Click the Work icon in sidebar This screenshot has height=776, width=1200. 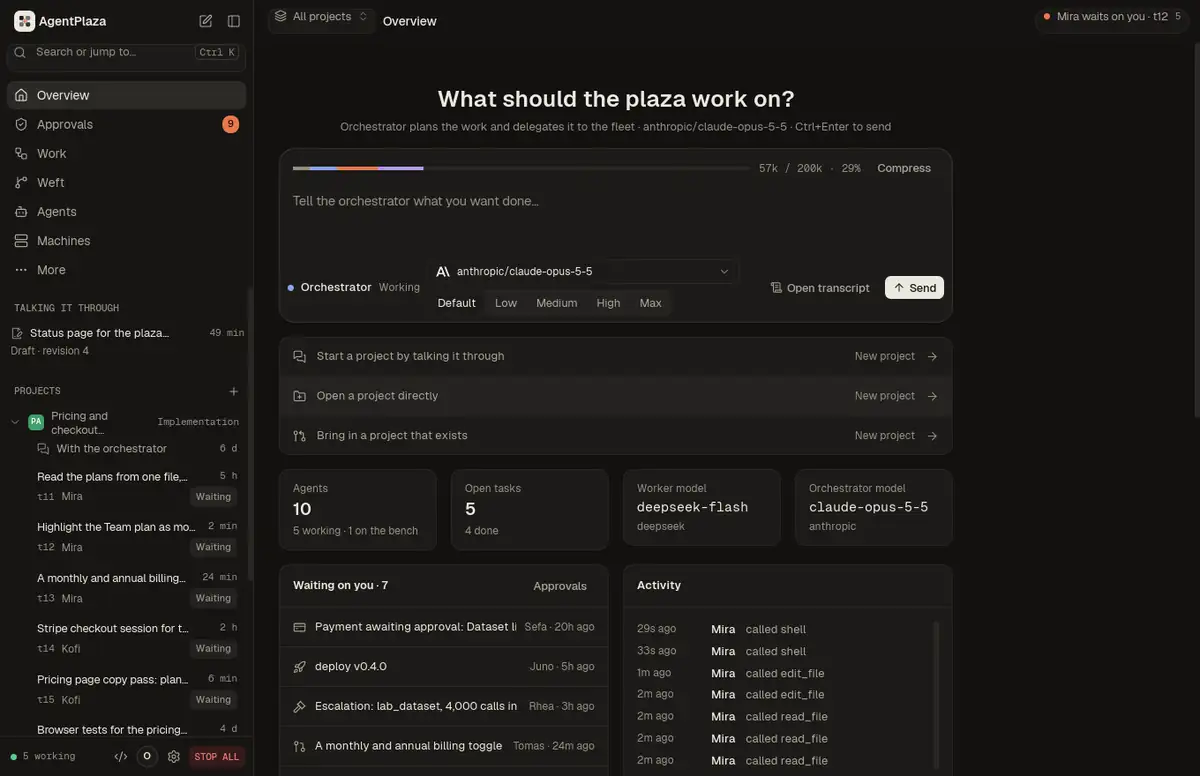click(21, 153)
